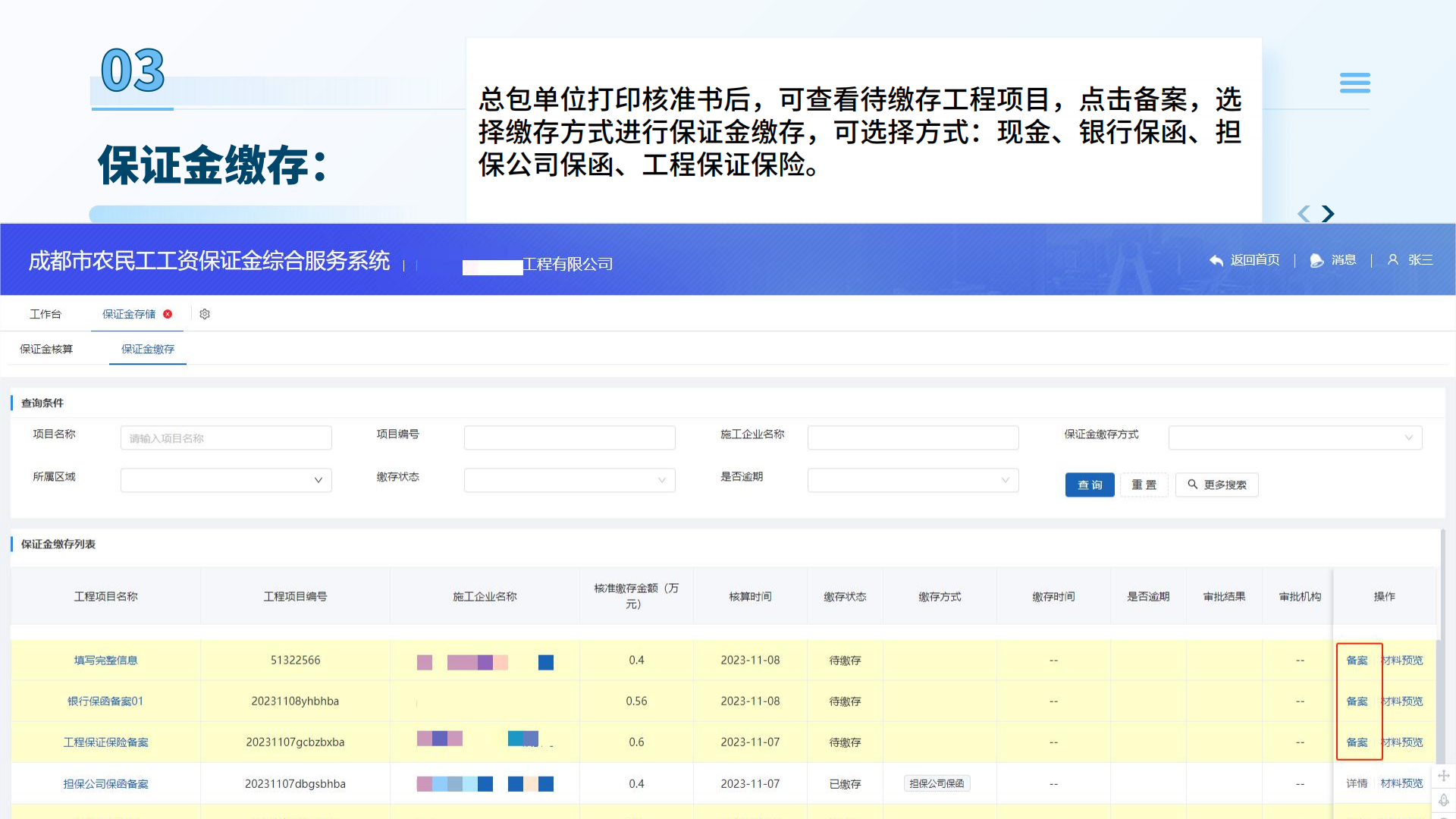The image size is (1456, 819).
Task: Click the 项目名称 input field
Action: [225, 438]
